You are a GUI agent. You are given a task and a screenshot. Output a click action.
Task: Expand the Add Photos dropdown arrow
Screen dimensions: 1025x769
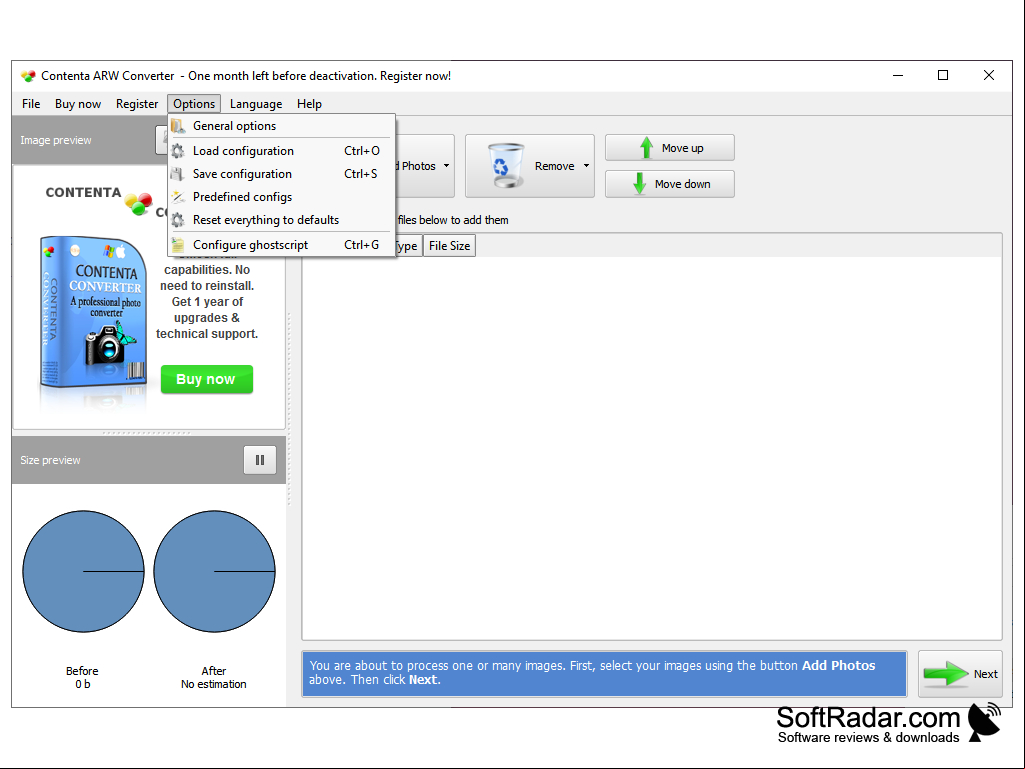446,165
